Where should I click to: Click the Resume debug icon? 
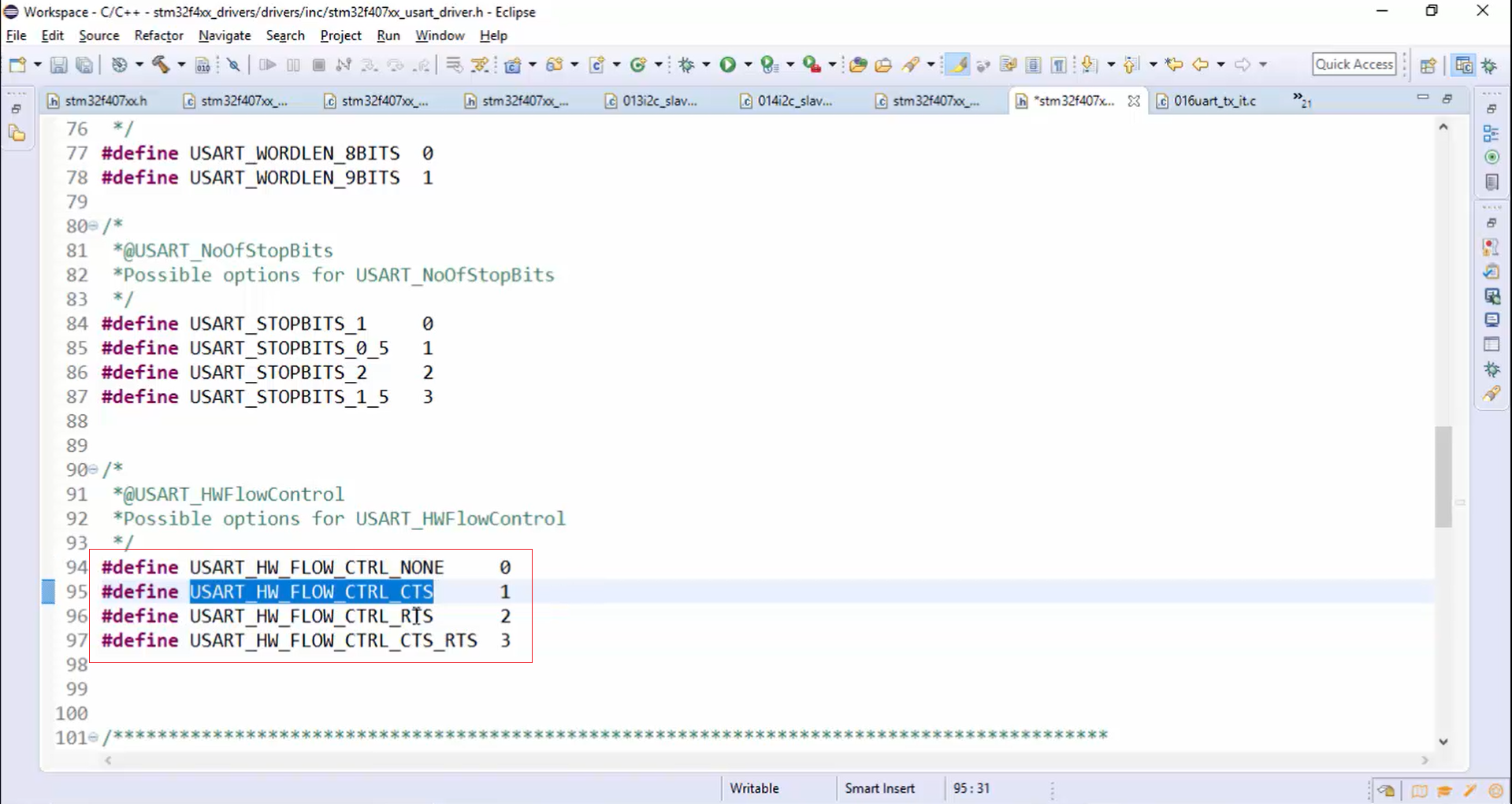[x=267, y=65]
